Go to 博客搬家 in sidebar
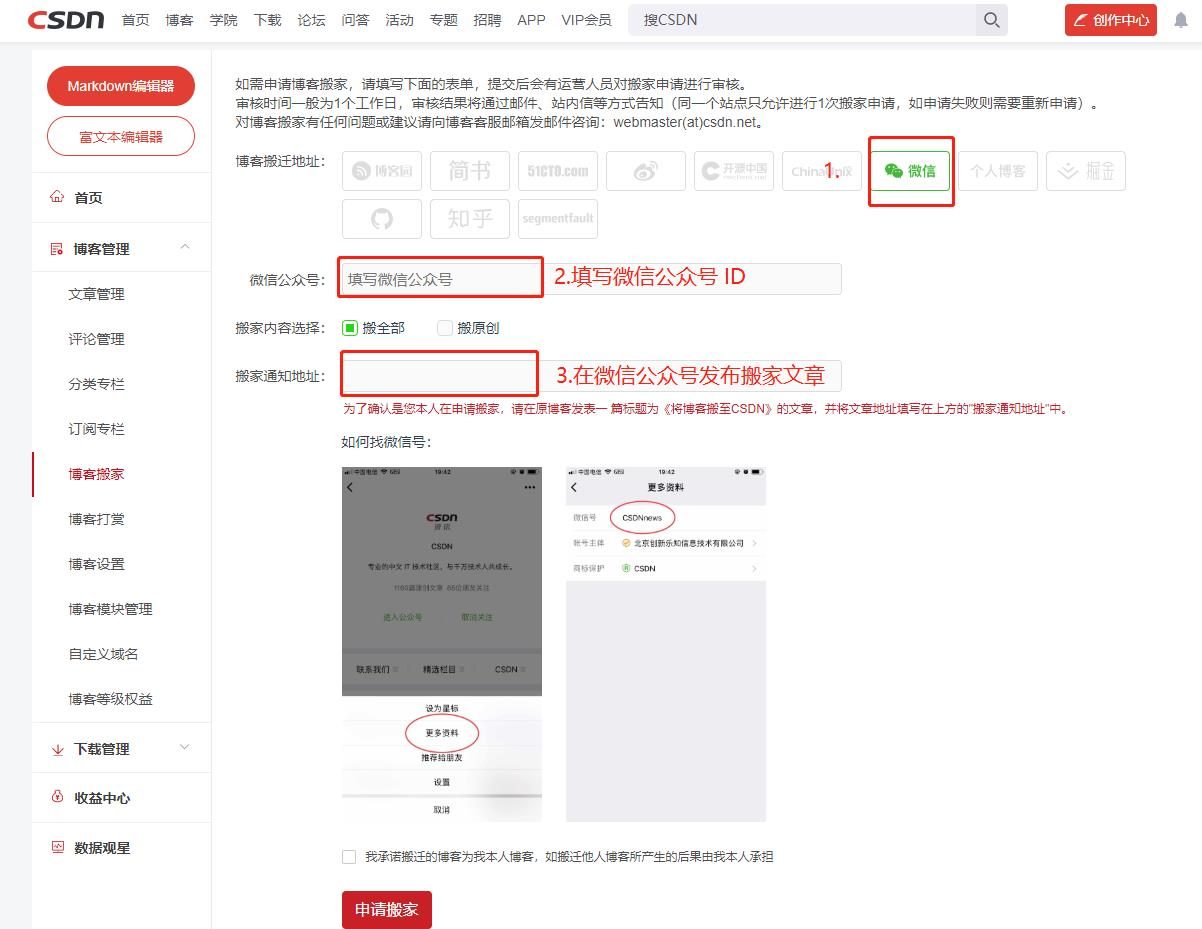The image size is (1202, 929). tap(97, 474)
